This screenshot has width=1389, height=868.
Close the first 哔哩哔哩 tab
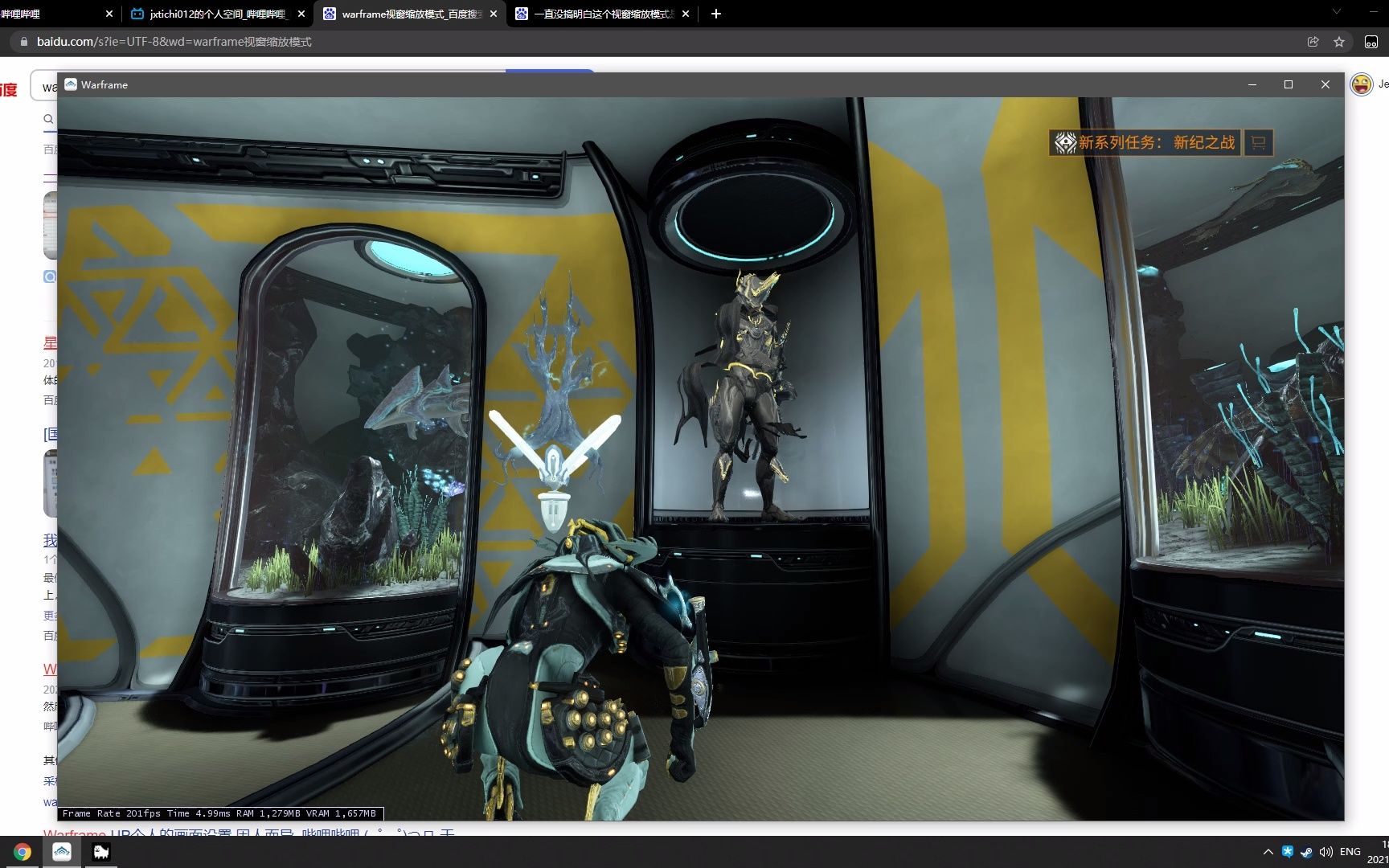click(109, 14)
